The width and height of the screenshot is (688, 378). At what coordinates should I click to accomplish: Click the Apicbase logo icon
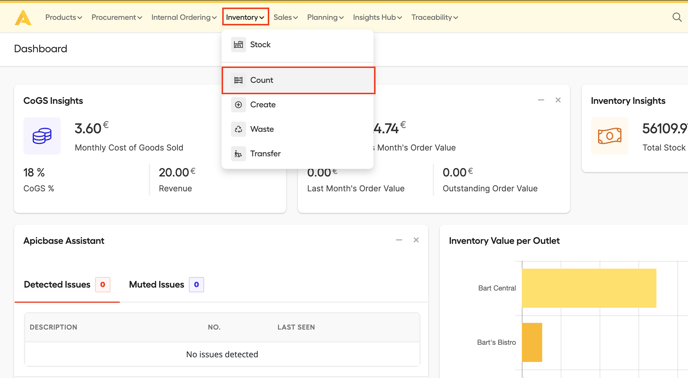click(x=23, y=18)
